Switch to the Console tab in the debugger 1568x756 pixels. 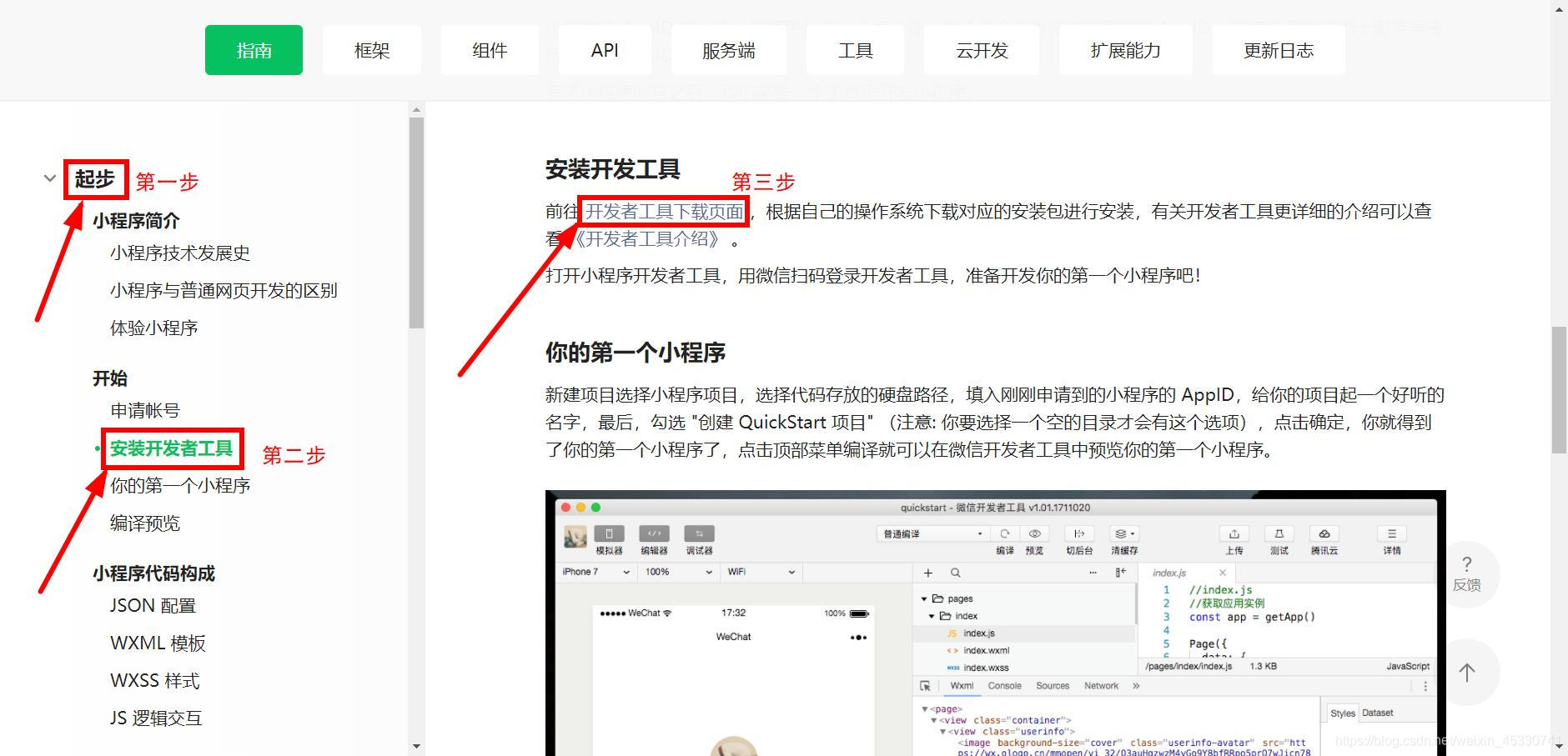point(1005,685)
